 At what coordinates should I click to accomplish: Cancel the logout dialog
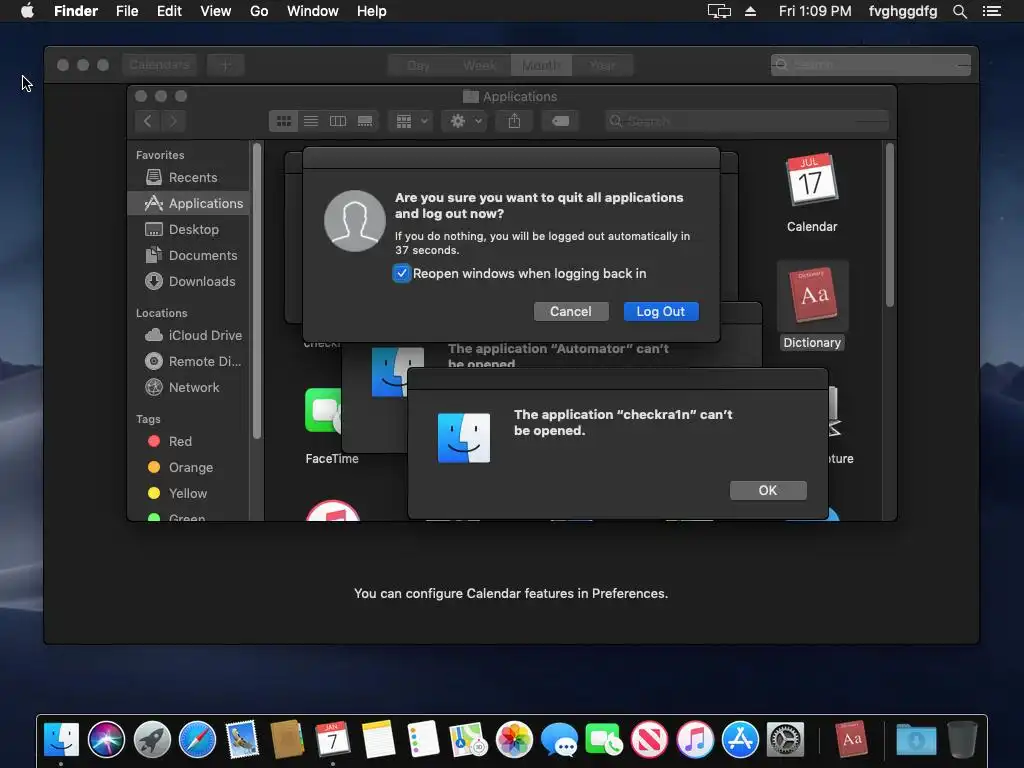pyautogui.click(x=571, y=312)
